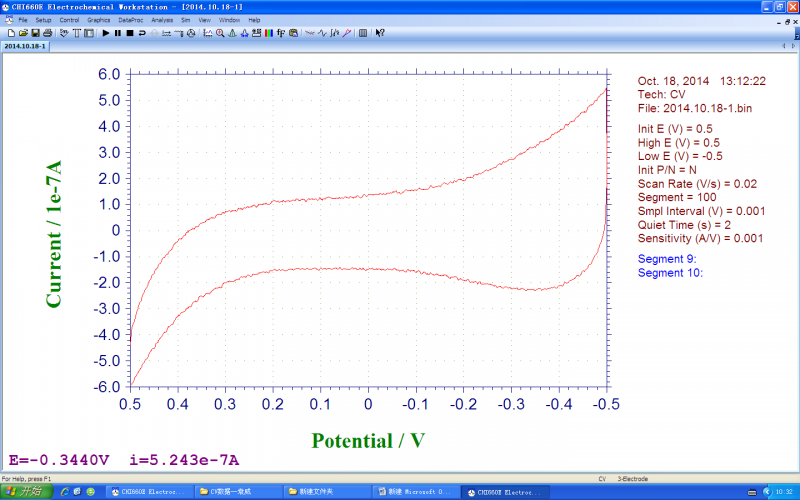Click the system tray clock showing 10:32

(x=784, y=492)
